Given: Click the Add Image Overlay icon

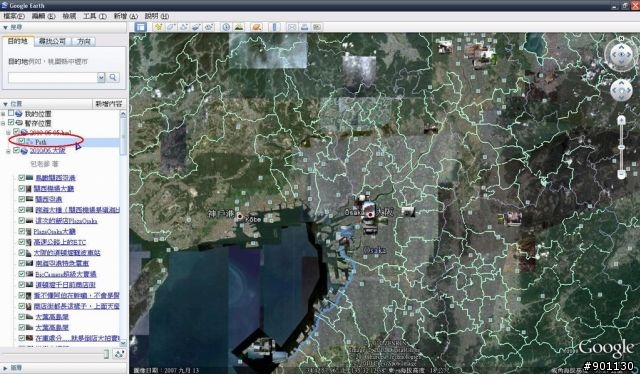Looking at the screenshot, I should tap(196, 27).
